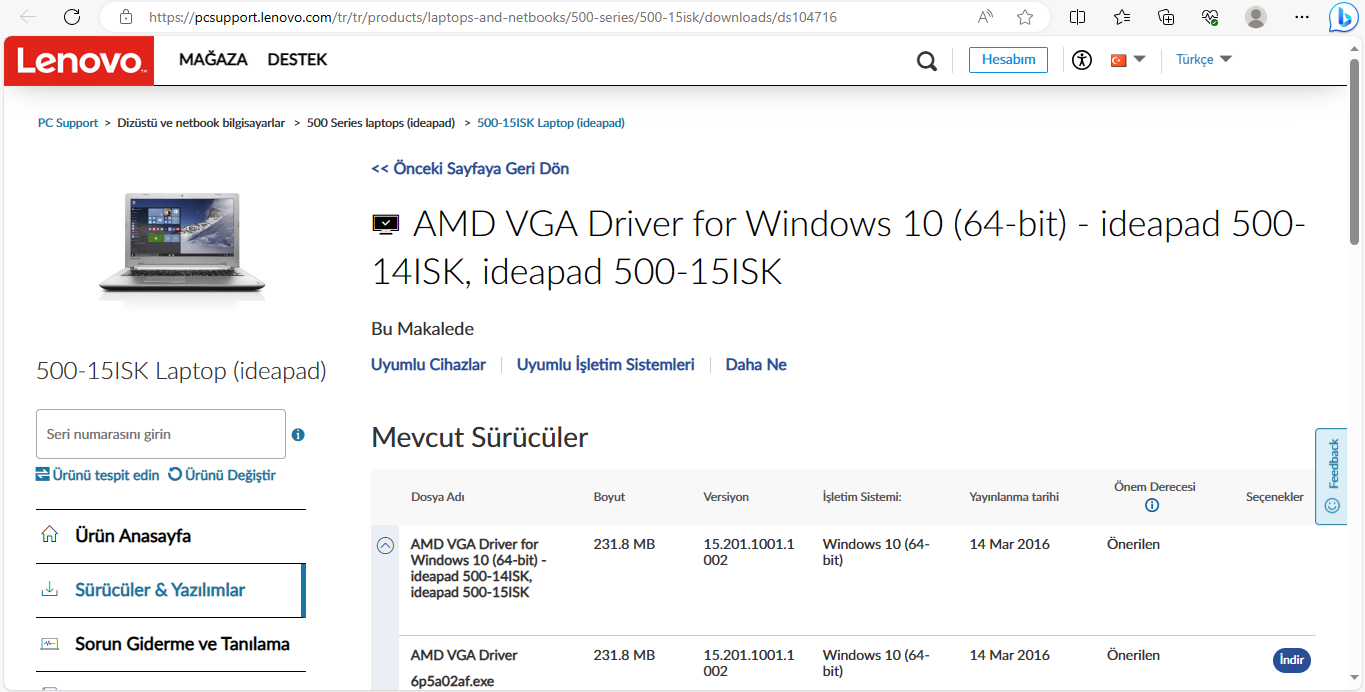Click the serial number input field
This screenshot has width=1365, height=692.
(x=161, y=434)
